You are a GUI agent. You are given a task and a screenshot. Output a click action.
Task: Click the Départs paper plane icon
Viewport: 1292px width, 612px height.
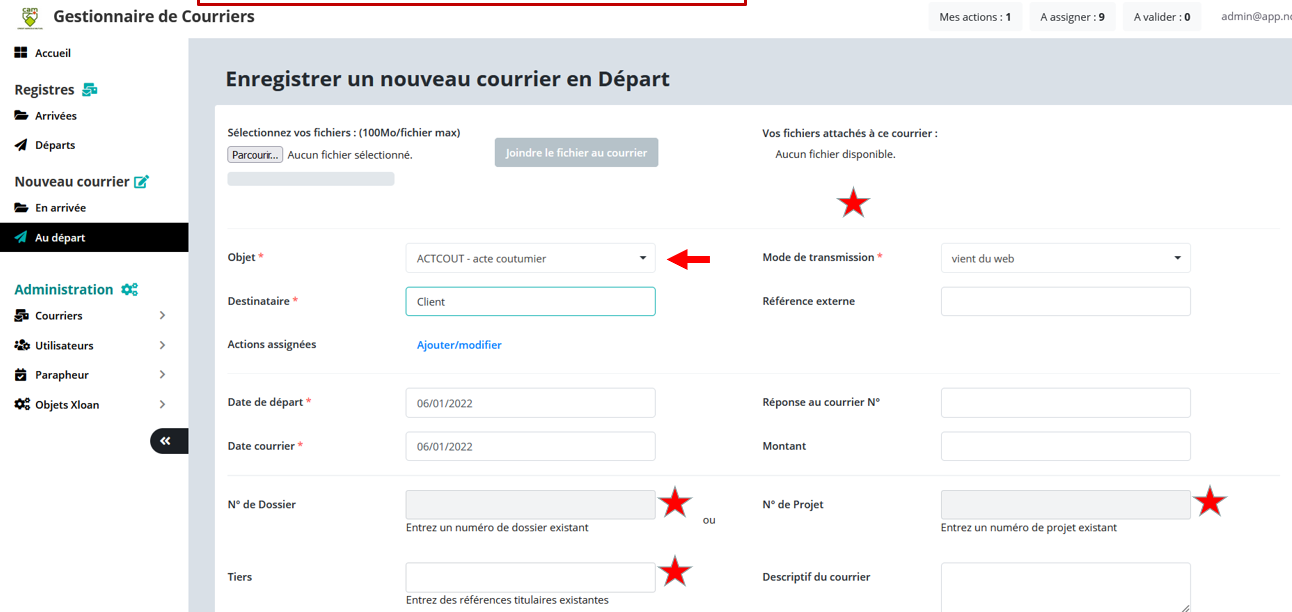point(21,145)
